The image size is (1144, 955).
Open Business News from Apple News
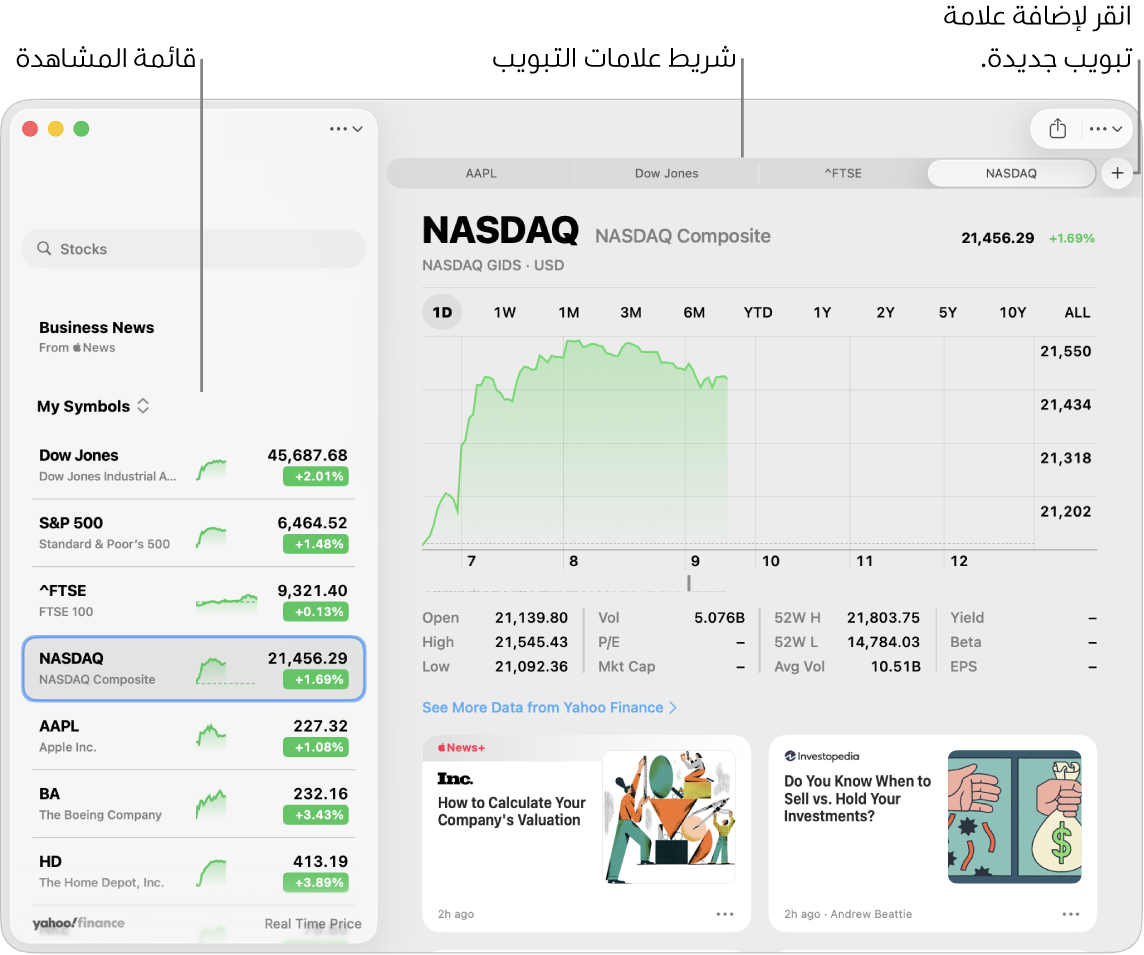96,336
